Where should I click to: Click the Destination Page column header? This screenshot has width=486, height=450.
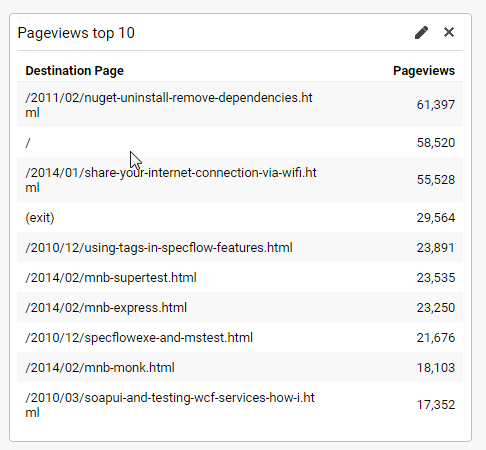(75, 71)
